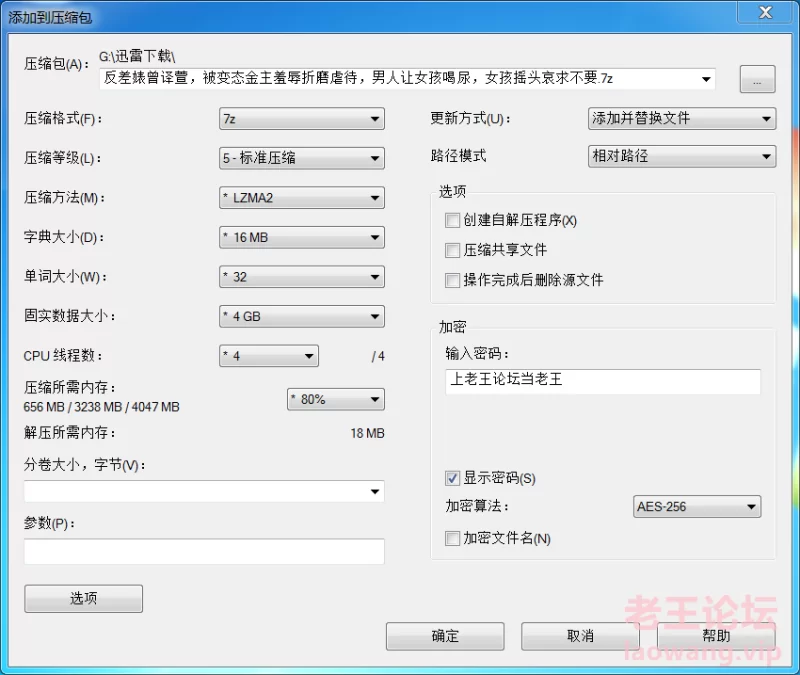Click into the 参数 parameters text field
800x675 pixels.
[204, 551]
